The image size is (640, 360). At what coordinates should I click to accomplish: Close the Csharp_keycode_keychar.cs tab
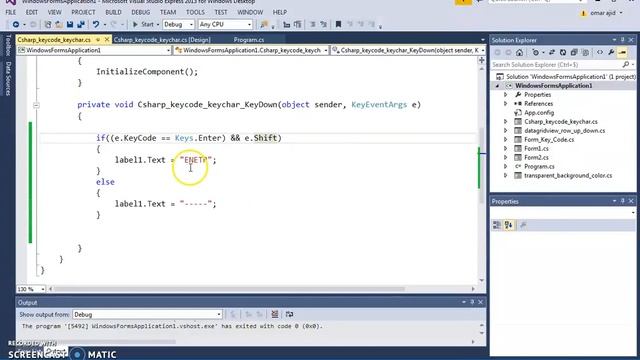click(107, 40)
